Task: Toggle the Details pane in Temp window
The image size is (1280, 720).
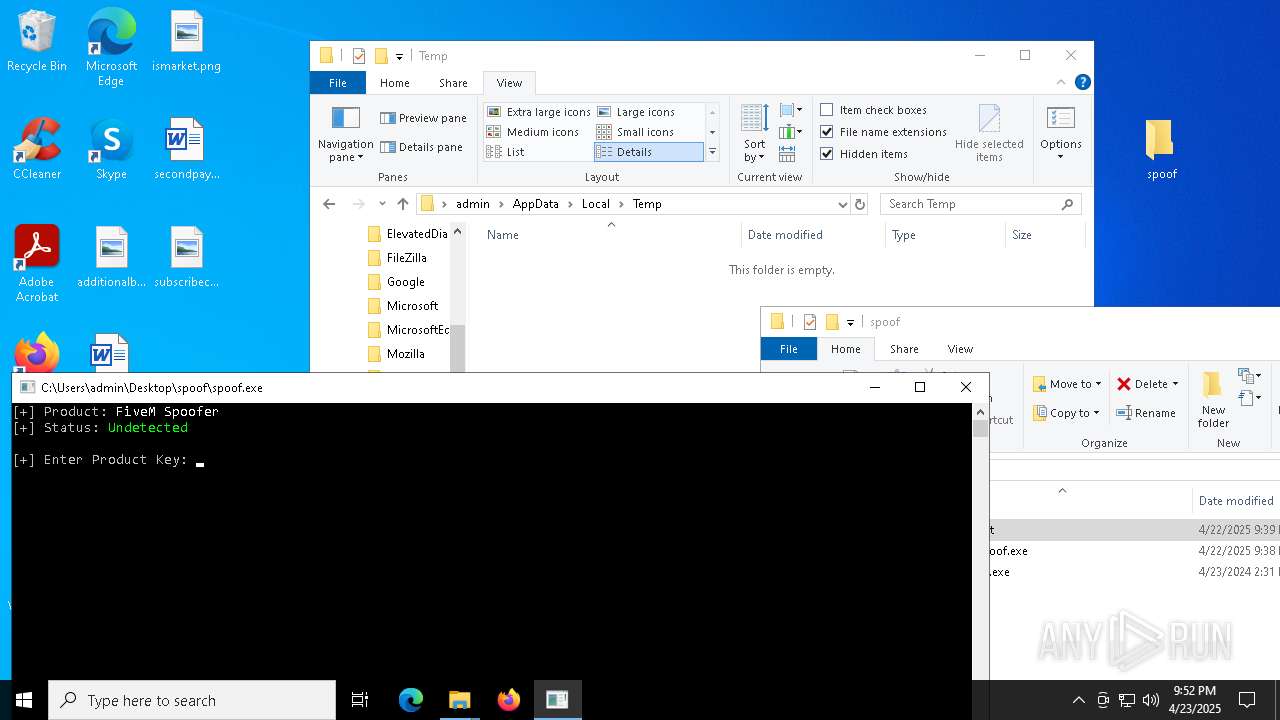Action: point(421,147)
